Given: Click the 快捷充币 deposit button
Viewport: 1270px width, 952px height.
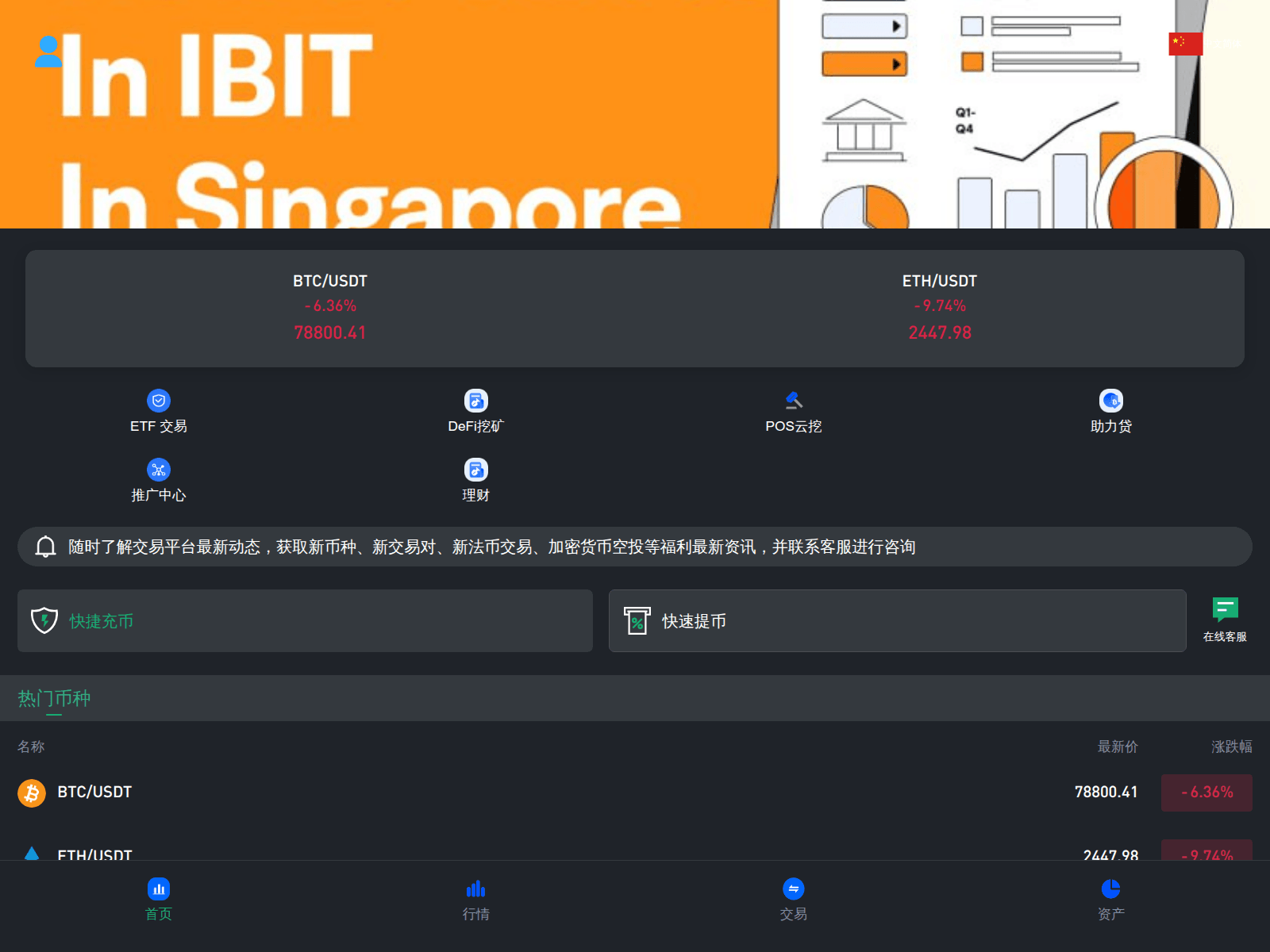Looking at the screenshot, I should 305,620.
